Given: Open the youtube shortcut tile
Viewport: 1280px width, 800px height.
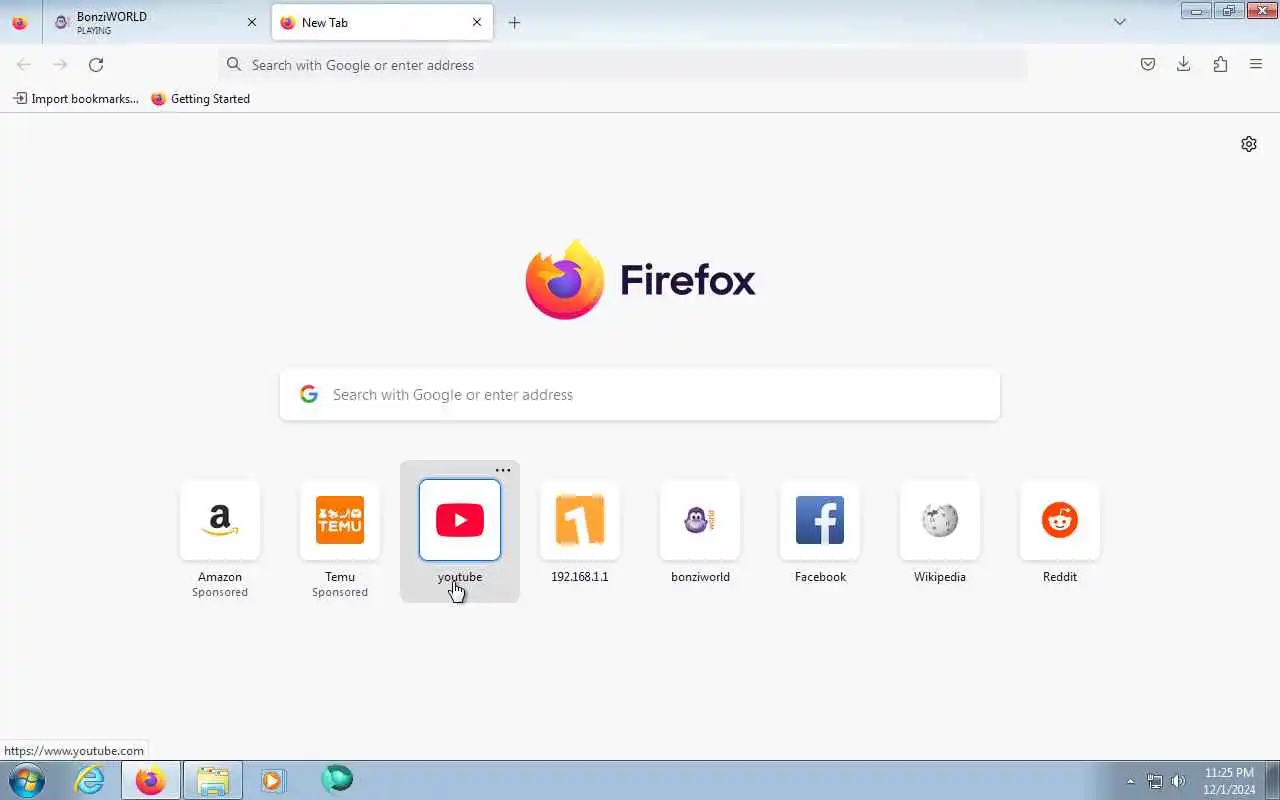Looking at the screenshot, I should pos(460,520).
